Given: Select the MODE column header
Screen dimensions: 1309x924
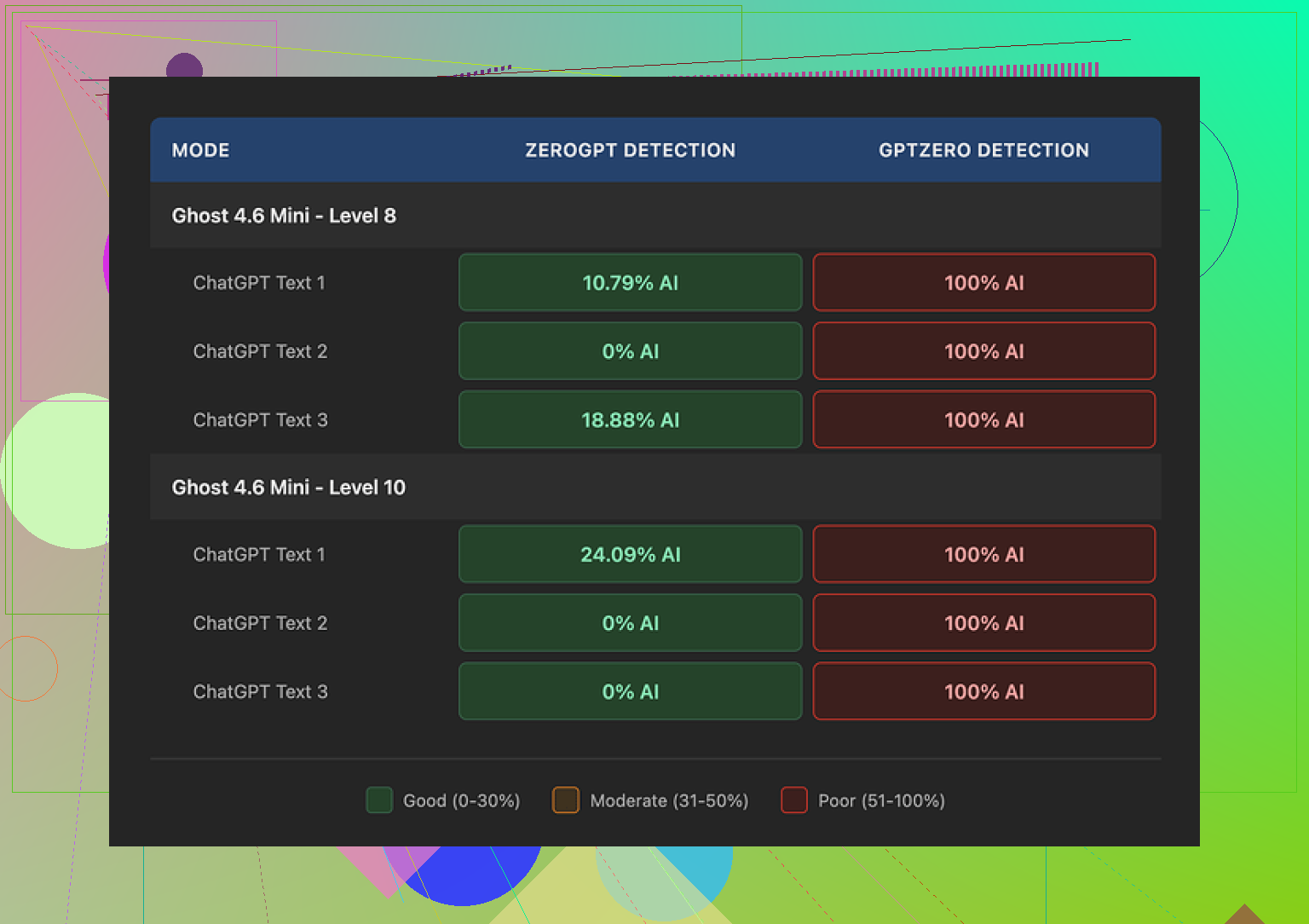Looking at the screenshot, I should point(201,150).
